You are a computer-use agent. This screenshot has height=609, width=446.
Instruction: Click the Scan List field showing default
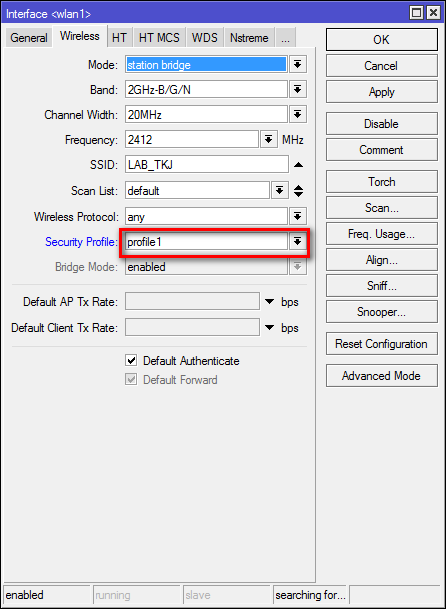tap(197, 190)
